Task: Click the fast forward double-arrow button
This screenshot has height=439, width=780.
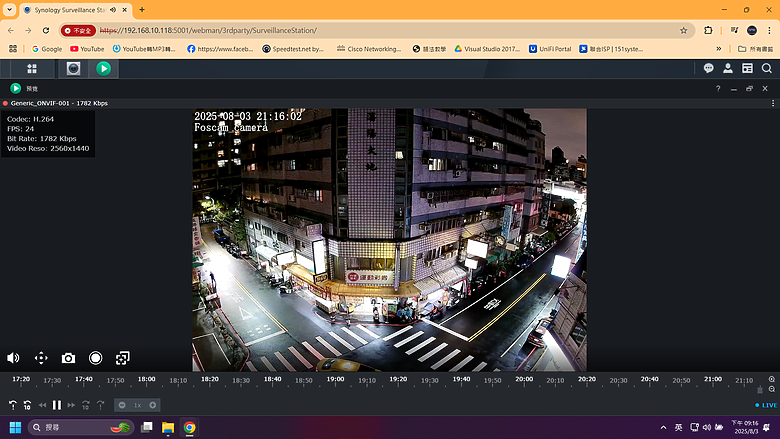Action: pyautogui.click(x=71, y=405)
